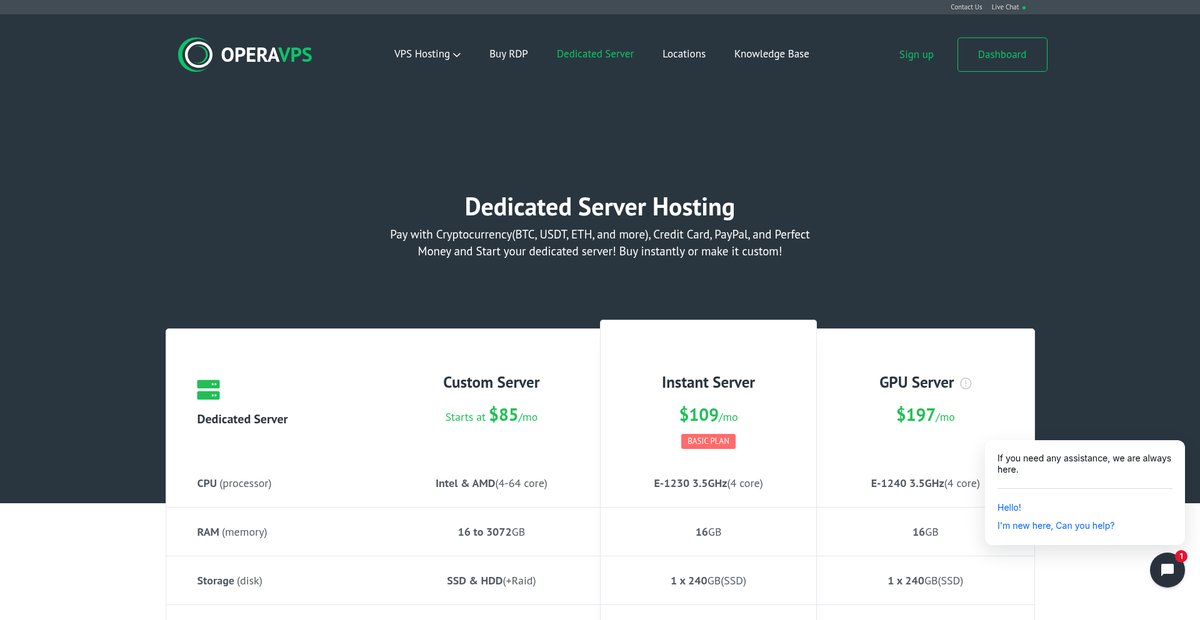Image resolution: width=1200 pixels, height=620 pixels.
Task: Click the GPU Server column heading
Action: point(917,382)
